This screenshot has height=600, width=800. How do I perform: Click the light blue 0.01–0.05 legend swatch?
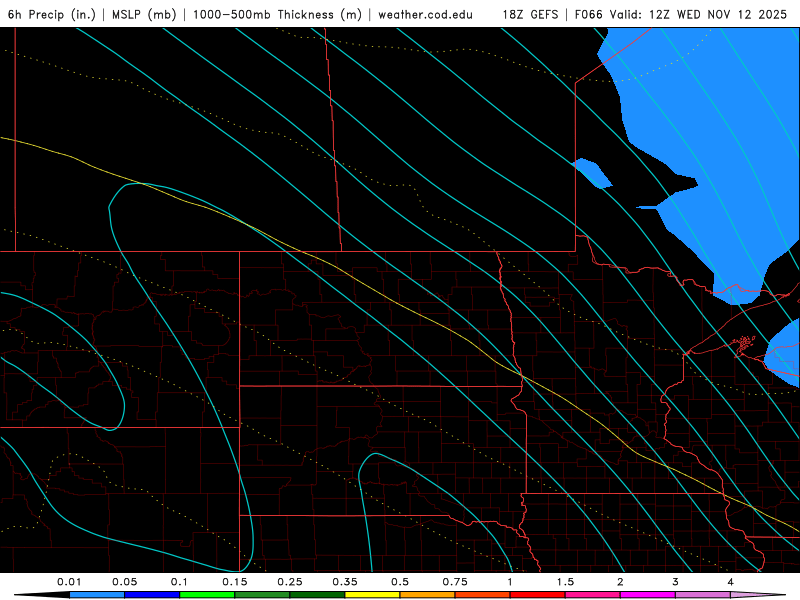click(x=97, y=595)
